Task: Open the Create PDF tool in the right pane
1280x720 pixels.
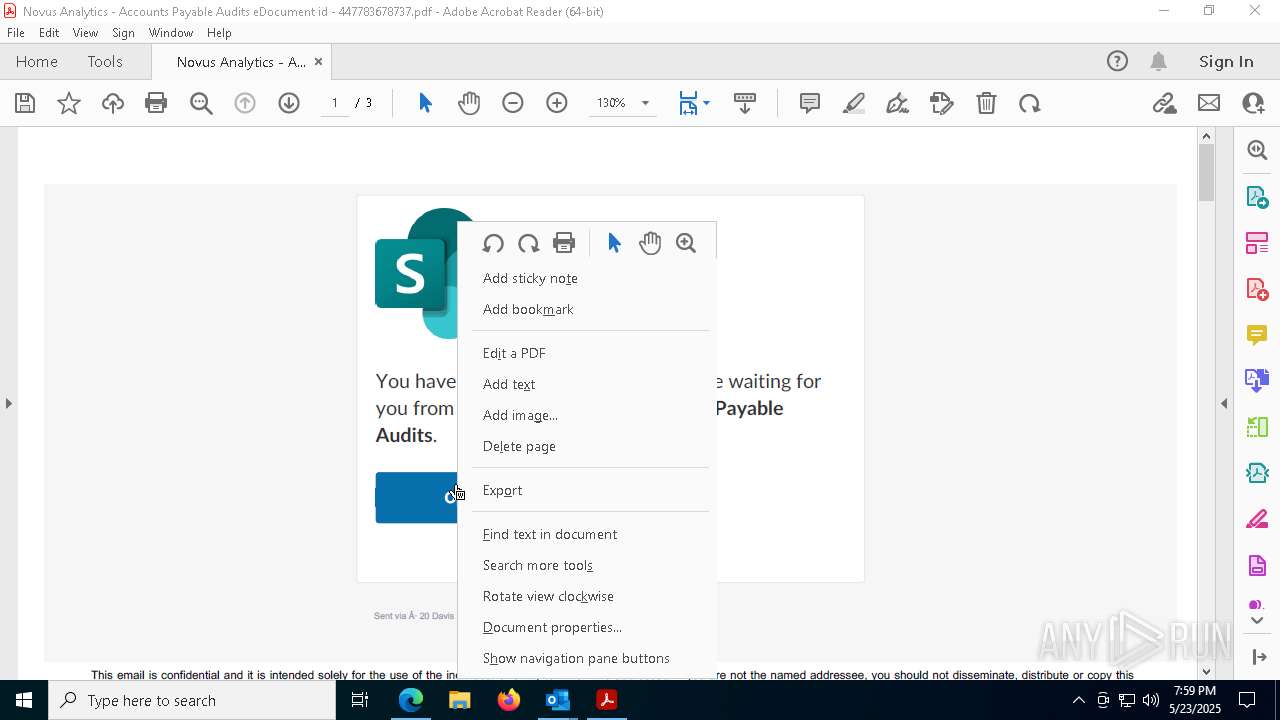Action: point(1257,288)
